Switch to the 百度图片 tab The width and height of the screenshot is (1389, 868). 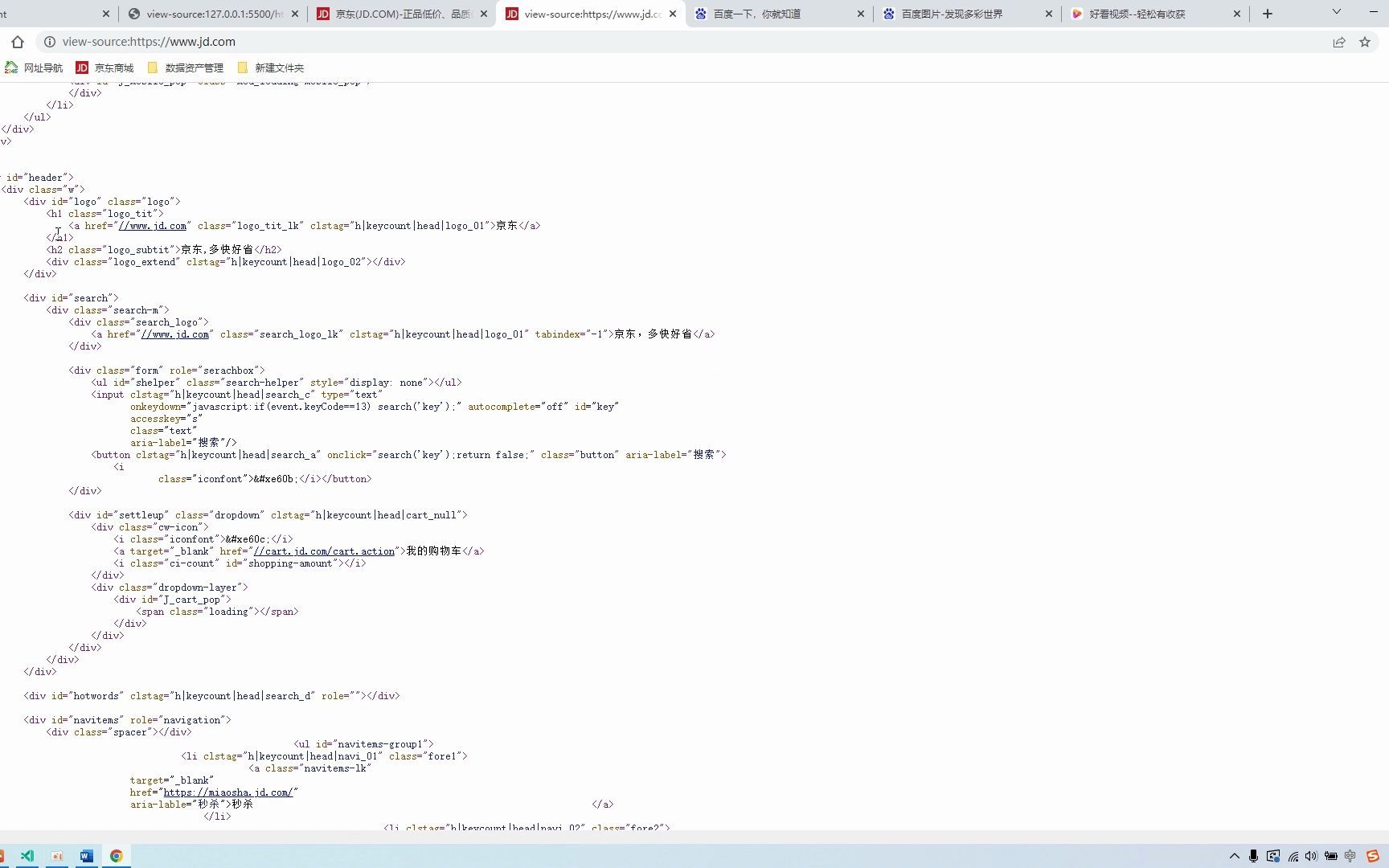(968, 14)
